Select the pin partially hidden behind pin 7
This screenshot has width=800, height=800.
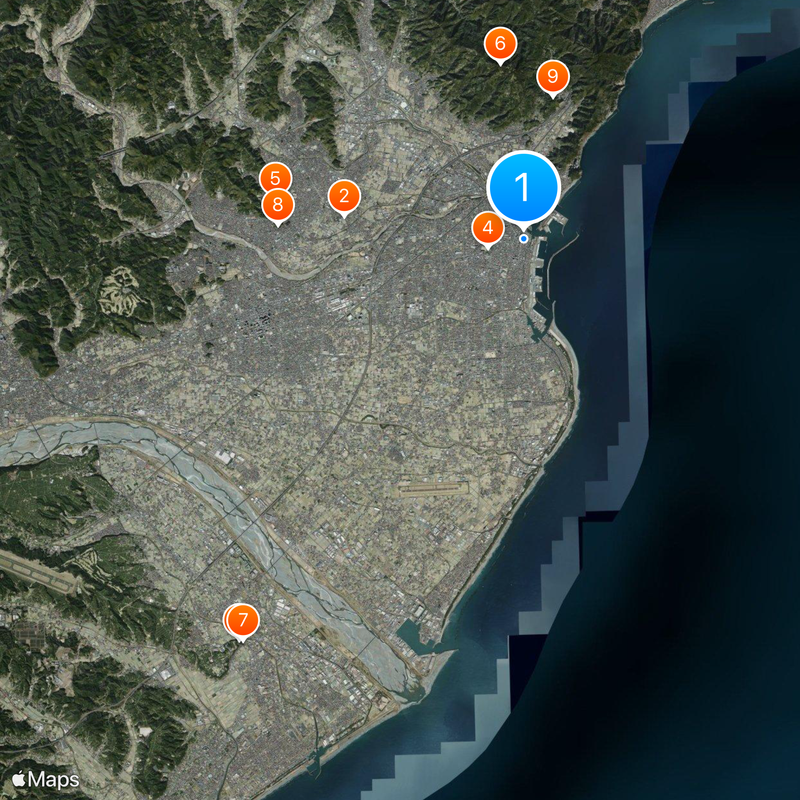(228, 617)
